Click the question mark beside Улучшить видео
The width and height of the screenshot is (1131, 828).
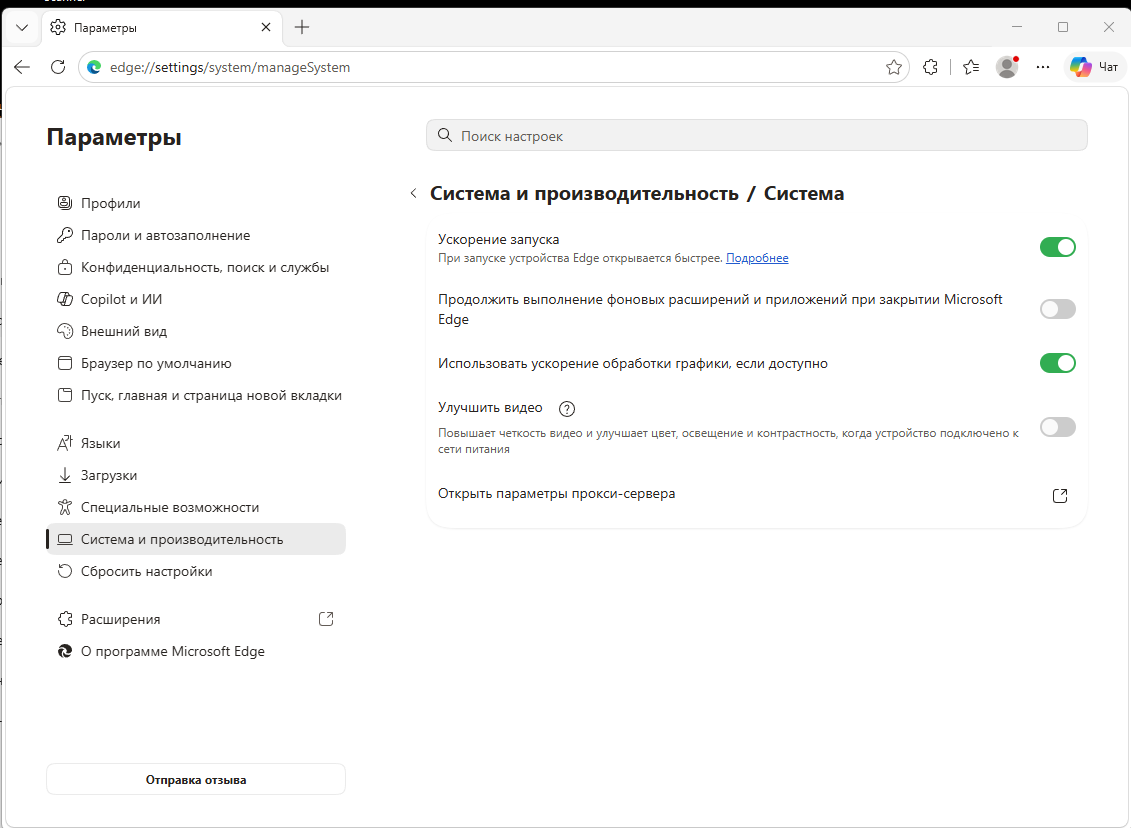click(567, 409)
